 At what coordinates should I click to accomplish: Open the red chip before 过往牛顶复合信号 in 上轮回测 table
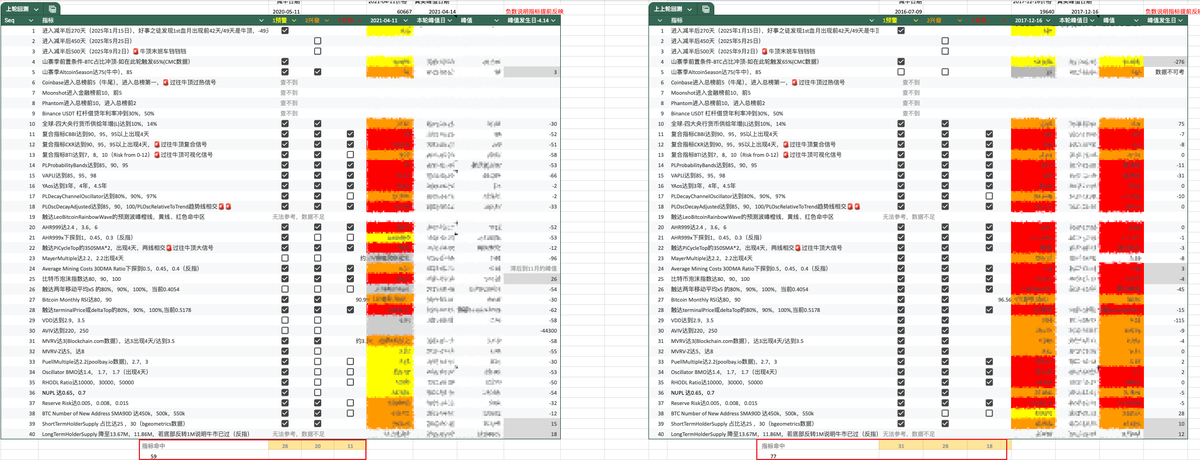point(156,144)
